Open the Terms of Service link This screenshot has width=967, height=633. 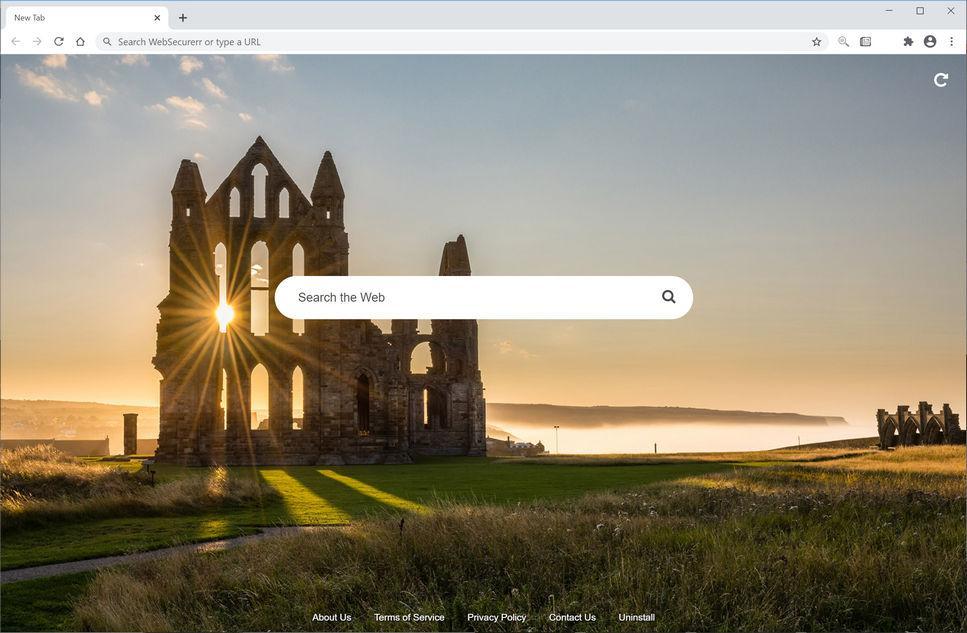click(x=409, y=617)
